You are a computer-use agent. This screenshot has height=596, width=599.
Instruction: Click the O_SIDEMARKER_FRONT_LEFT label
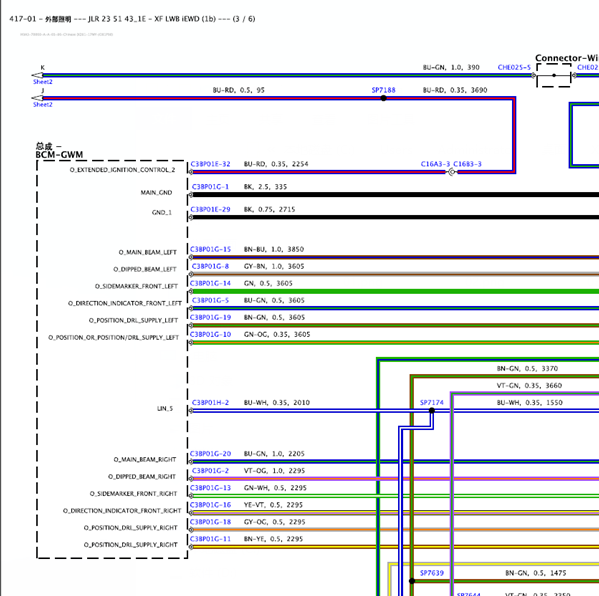136,286
